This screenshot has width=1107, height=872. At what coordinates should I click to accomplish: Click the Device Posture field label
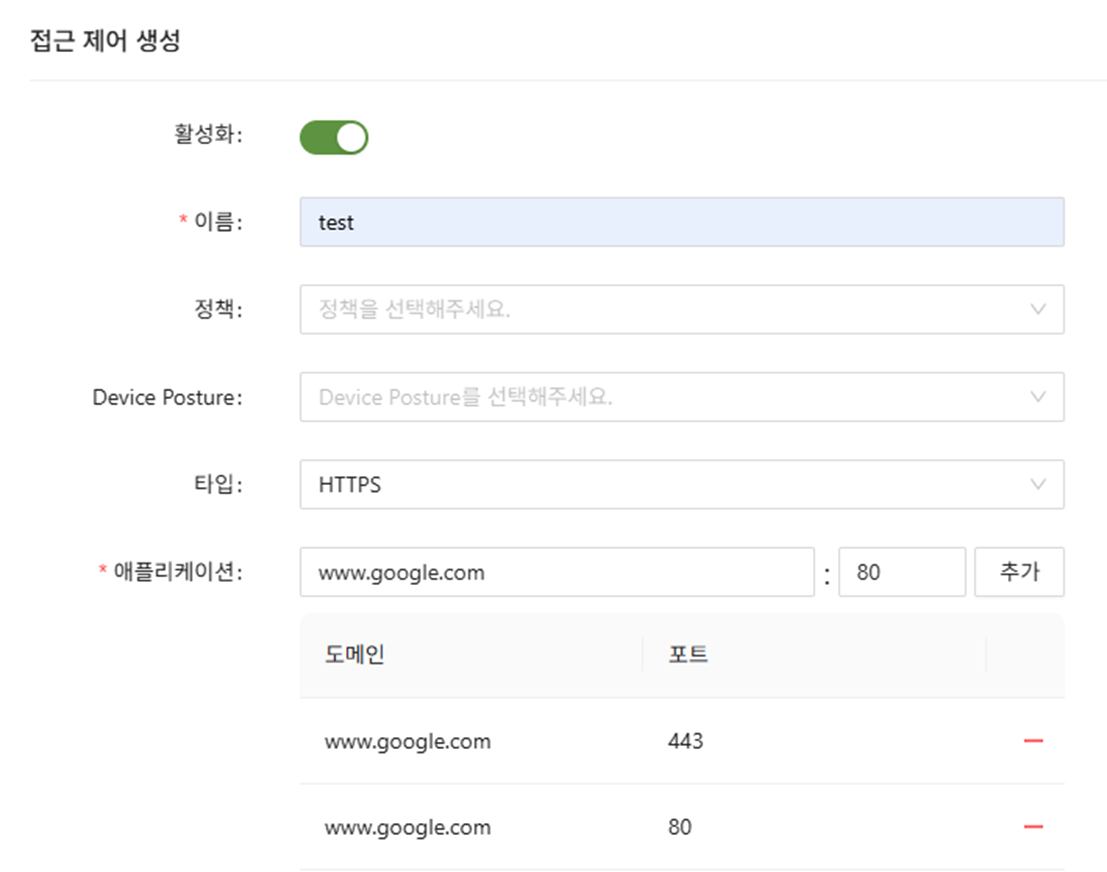tap(167, 398)
